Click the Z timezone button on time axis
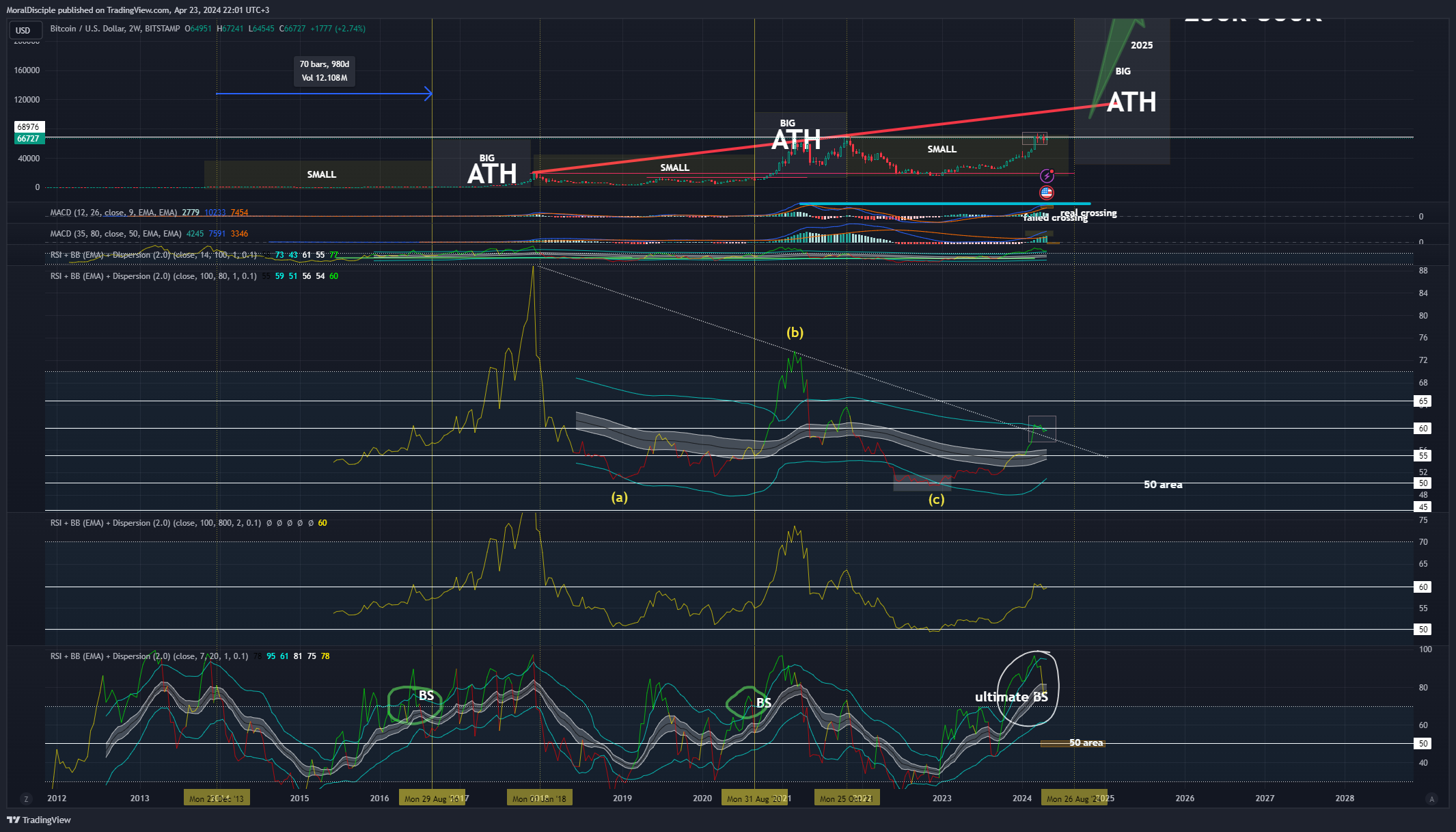The width and height of the screenshot is (1456, 832). (26, 799)
